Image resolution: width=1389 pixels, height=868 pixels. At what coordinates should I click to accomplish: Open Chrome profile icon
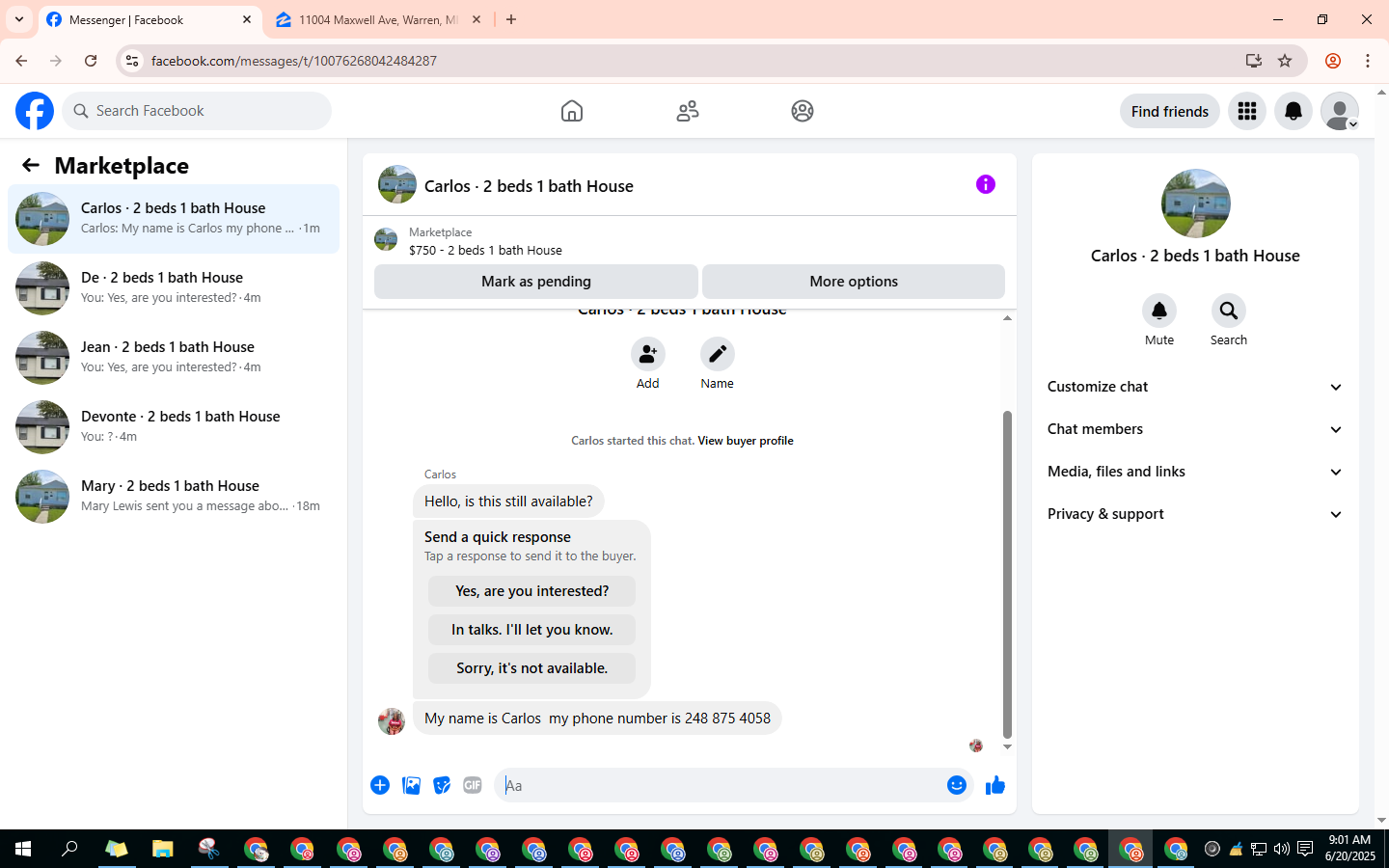(x=1333, y=61)
